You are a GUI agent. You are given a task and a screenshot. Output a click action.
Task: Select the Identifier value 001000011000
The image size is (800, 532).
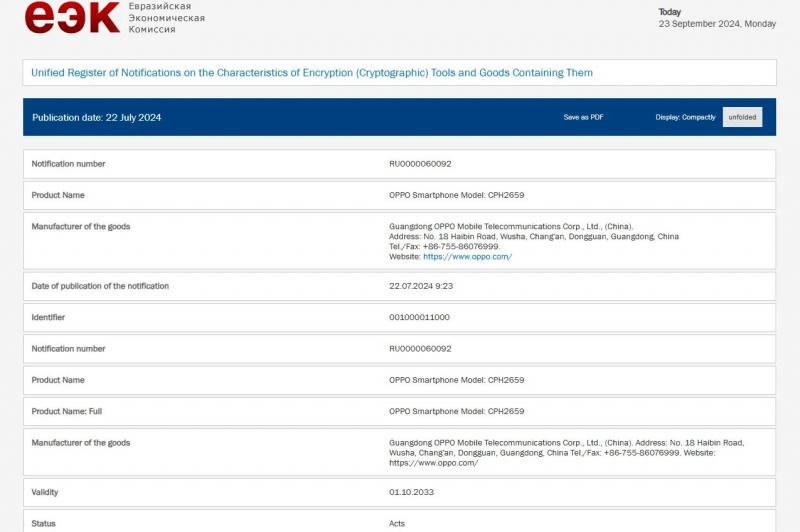pos(419,317)
